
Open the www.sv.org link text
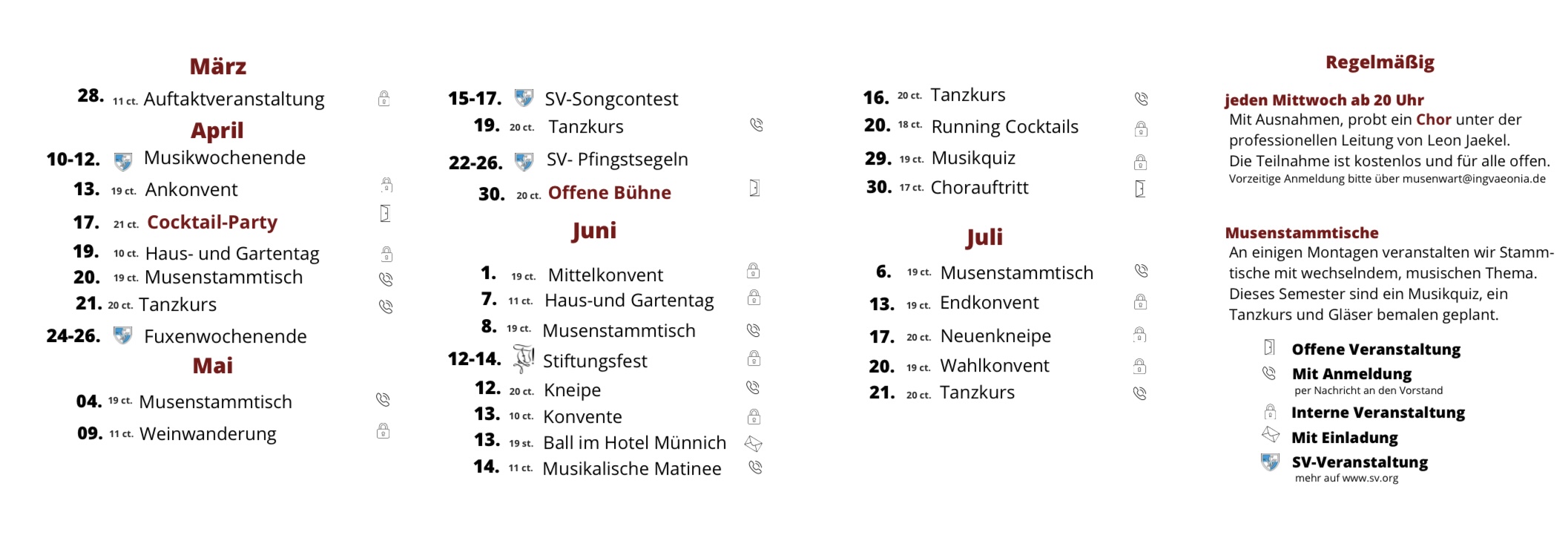(1370, 479)
